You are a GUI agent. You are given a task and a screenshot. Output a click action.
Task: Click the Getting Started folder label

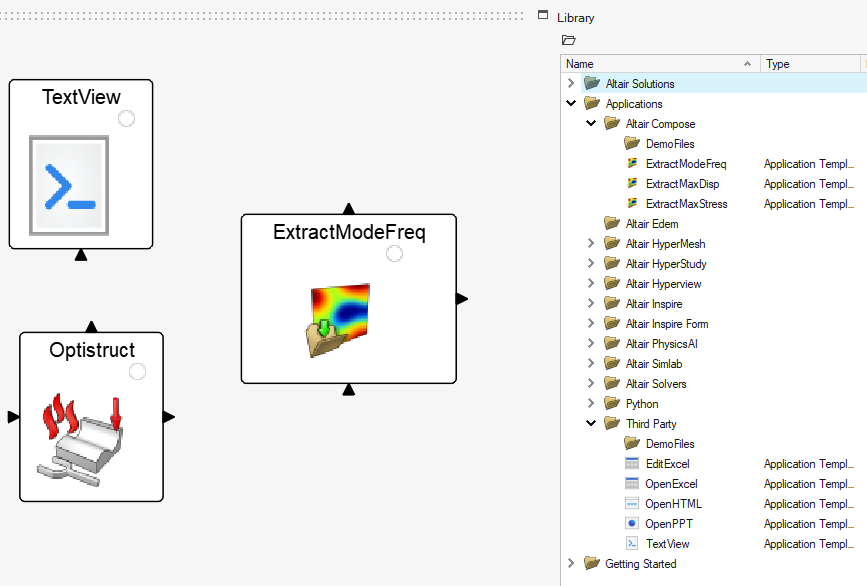coord(640,563)
